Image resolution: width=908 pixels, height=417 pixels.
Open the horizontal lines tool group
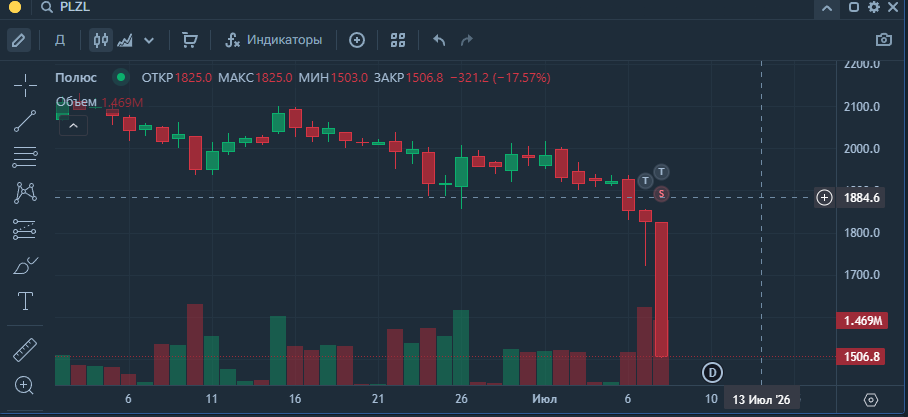coord(25,157)
